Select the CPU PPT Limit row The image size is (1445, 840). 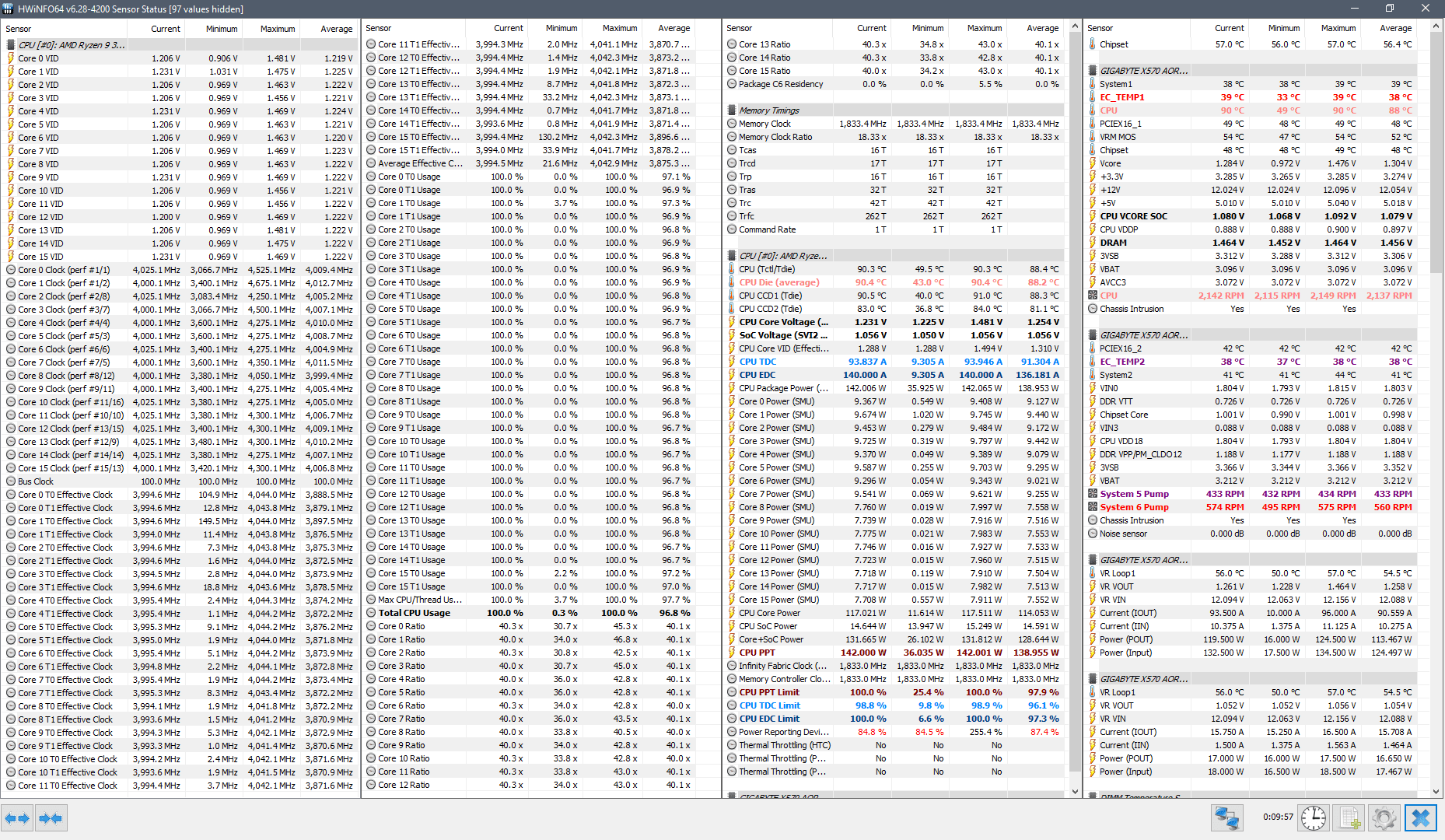click(x=894, y=692)
